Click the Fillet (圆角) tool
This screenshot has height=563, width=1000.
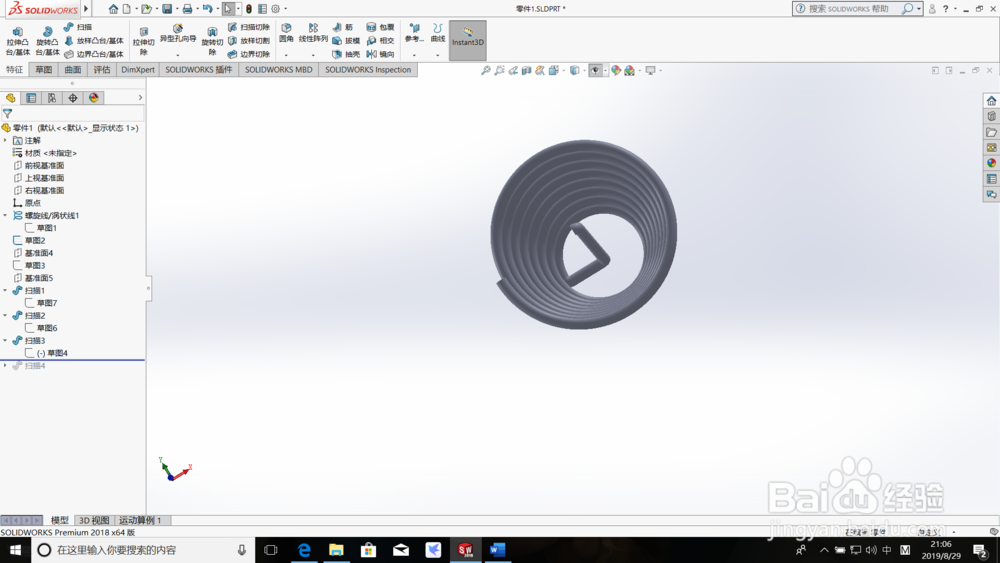click(x=286, y=33)
